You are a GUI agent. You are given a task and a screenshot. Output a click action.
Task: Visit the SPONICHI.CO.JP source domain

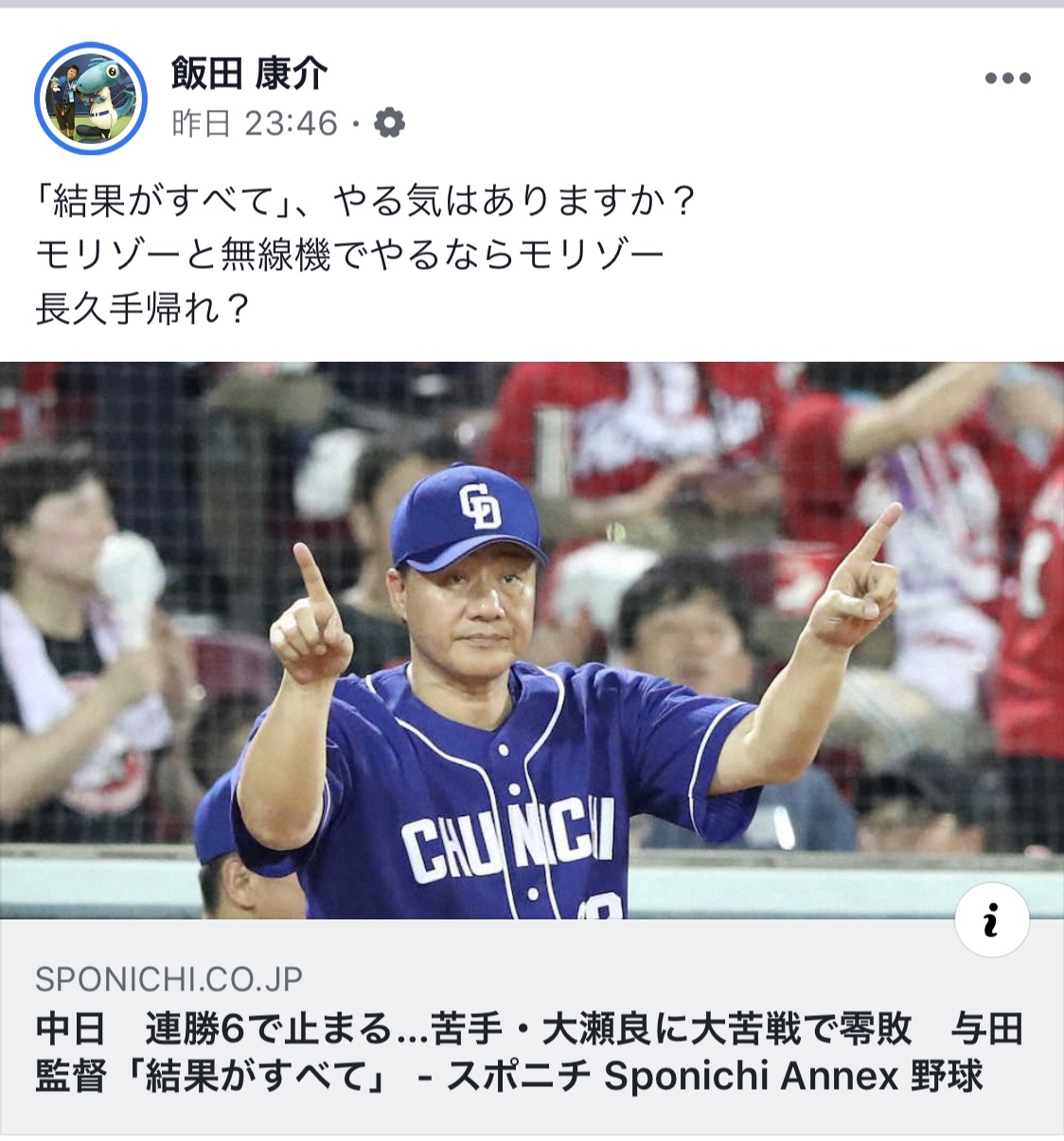169,979
